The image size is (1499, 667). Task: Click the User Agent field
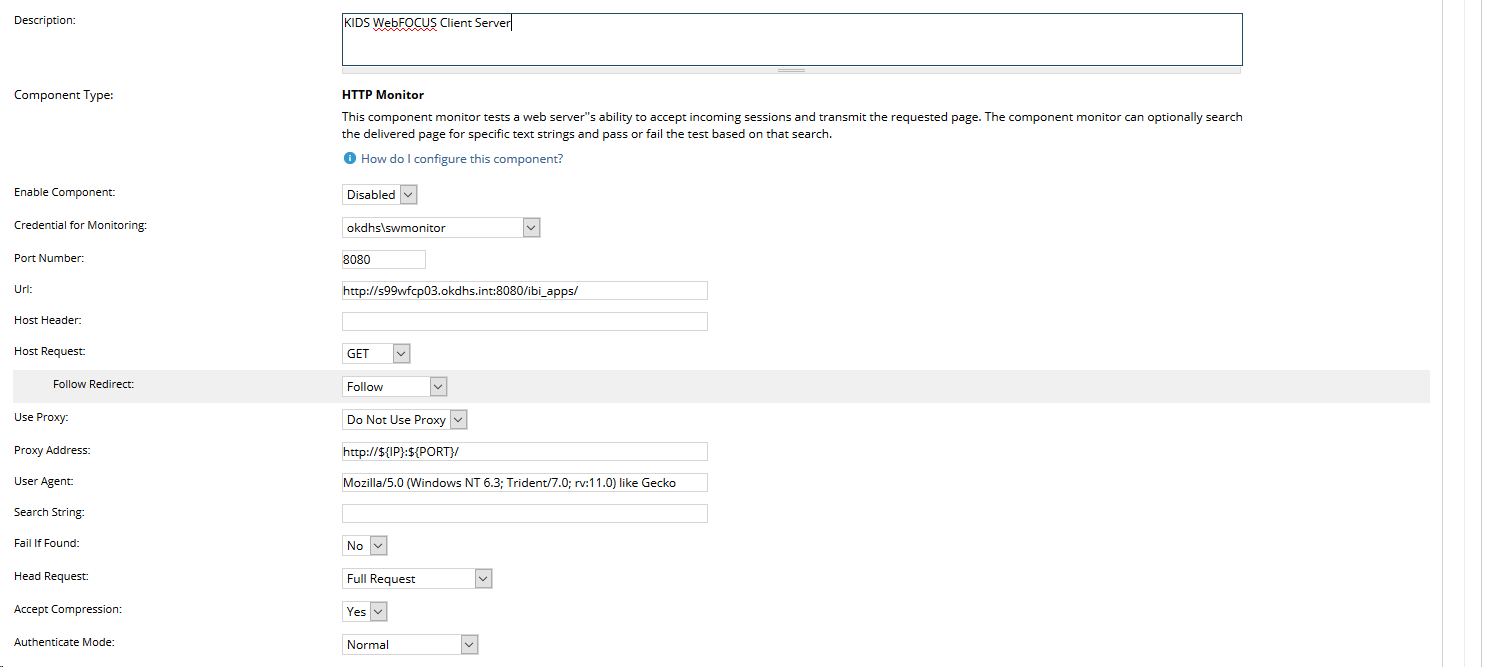pyautogui.click(x=525, y=482)
